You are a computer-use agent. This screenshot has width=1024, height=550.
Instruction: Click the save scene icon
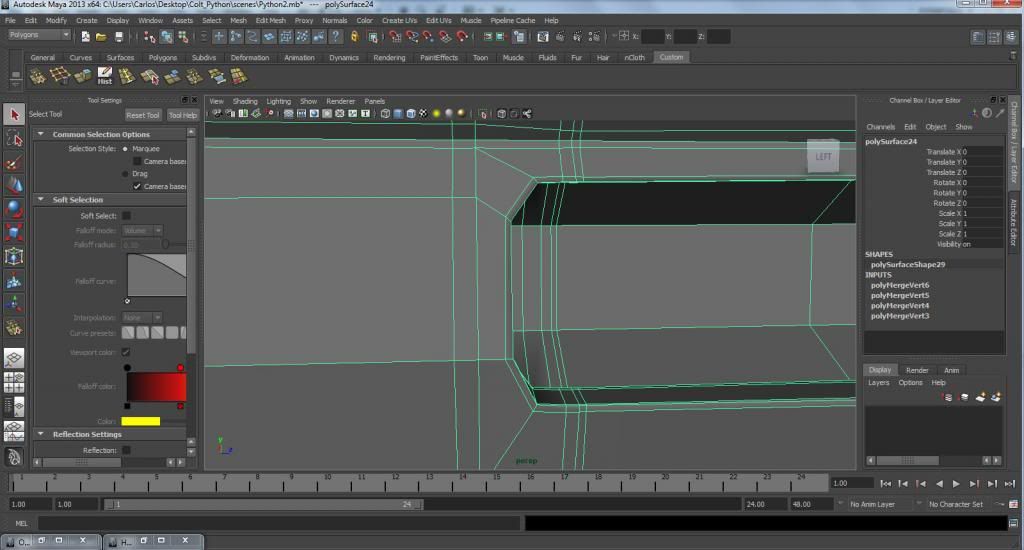pyautogui.click(x=119, y=37)
